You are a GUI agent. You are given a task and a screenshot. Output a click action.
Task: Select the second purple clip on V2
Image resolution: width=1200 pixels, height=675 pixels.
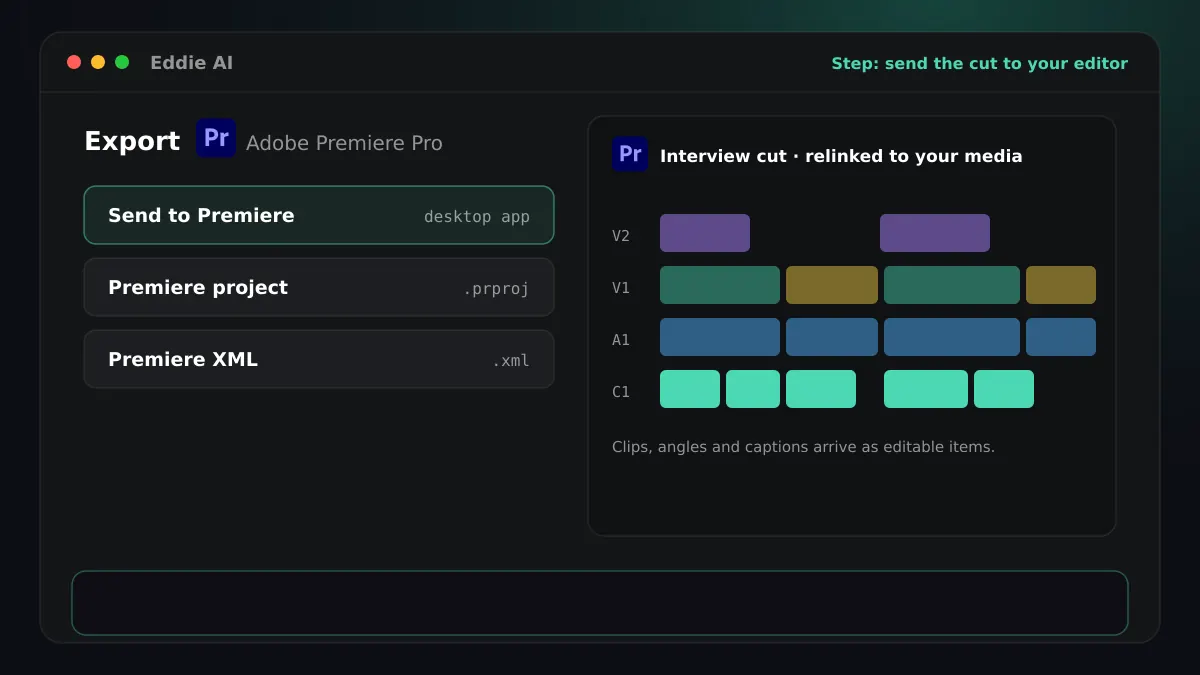tap(935, 233)
